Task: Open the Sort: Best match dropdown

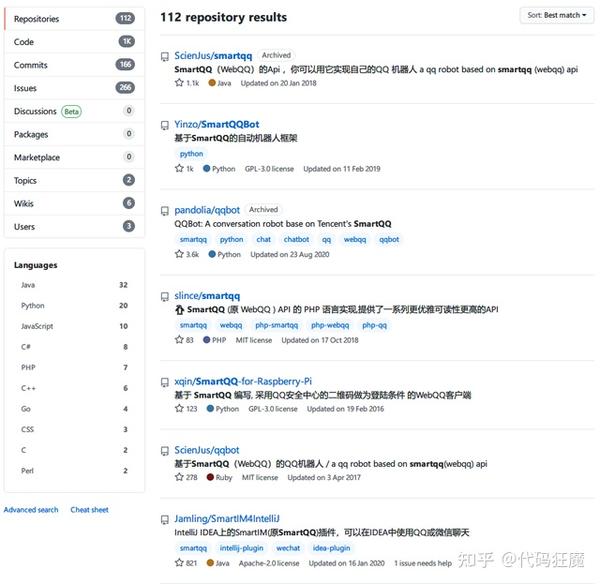Action: [556, 15]
